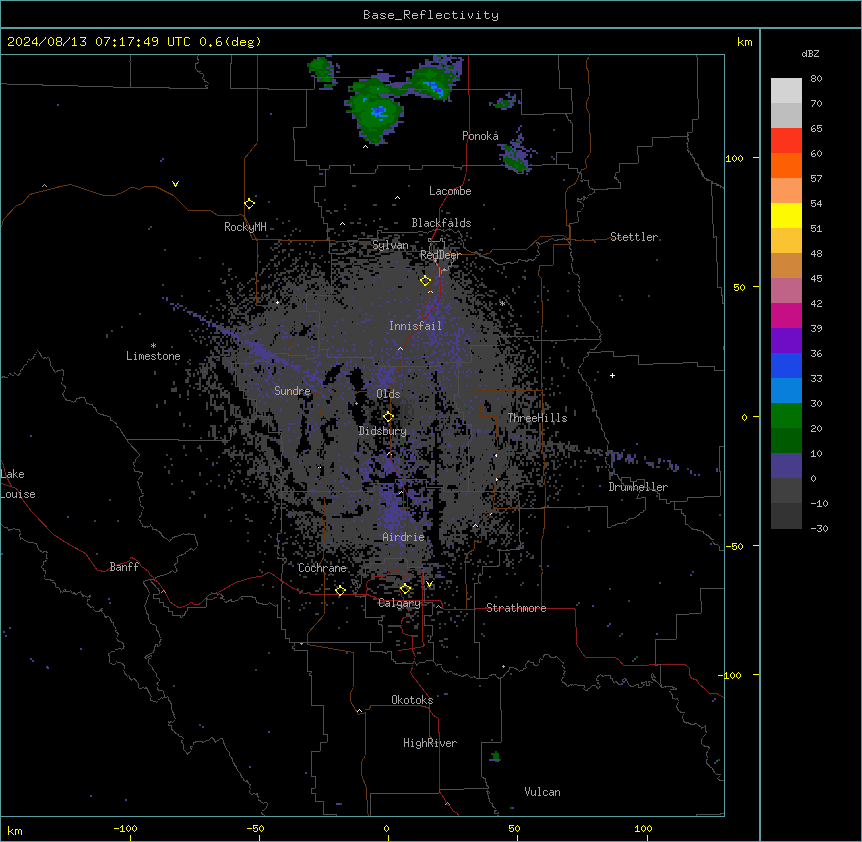Click yellow marker north of Calgary label
Image resolution: width=862 pixels, height=842 pixels.
[x=405, y=589]
